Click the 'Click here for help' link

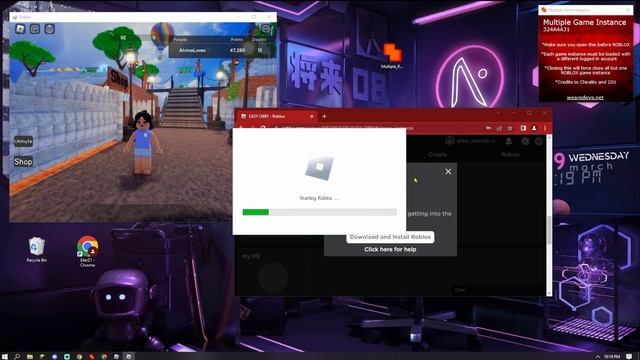tap(390, 249)
